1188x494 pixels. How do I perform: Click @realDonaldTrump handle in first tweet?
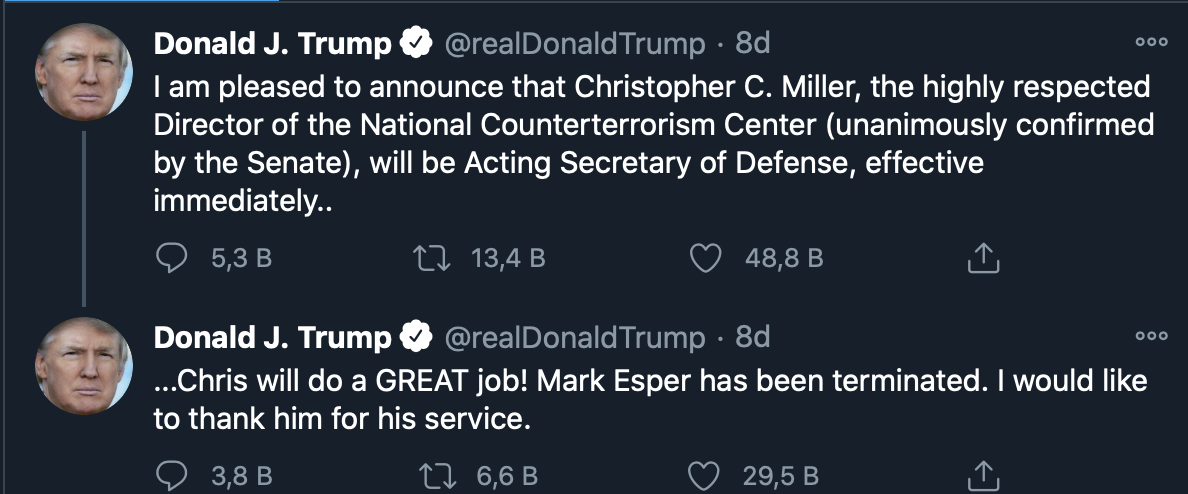click(x=574, y=43)
